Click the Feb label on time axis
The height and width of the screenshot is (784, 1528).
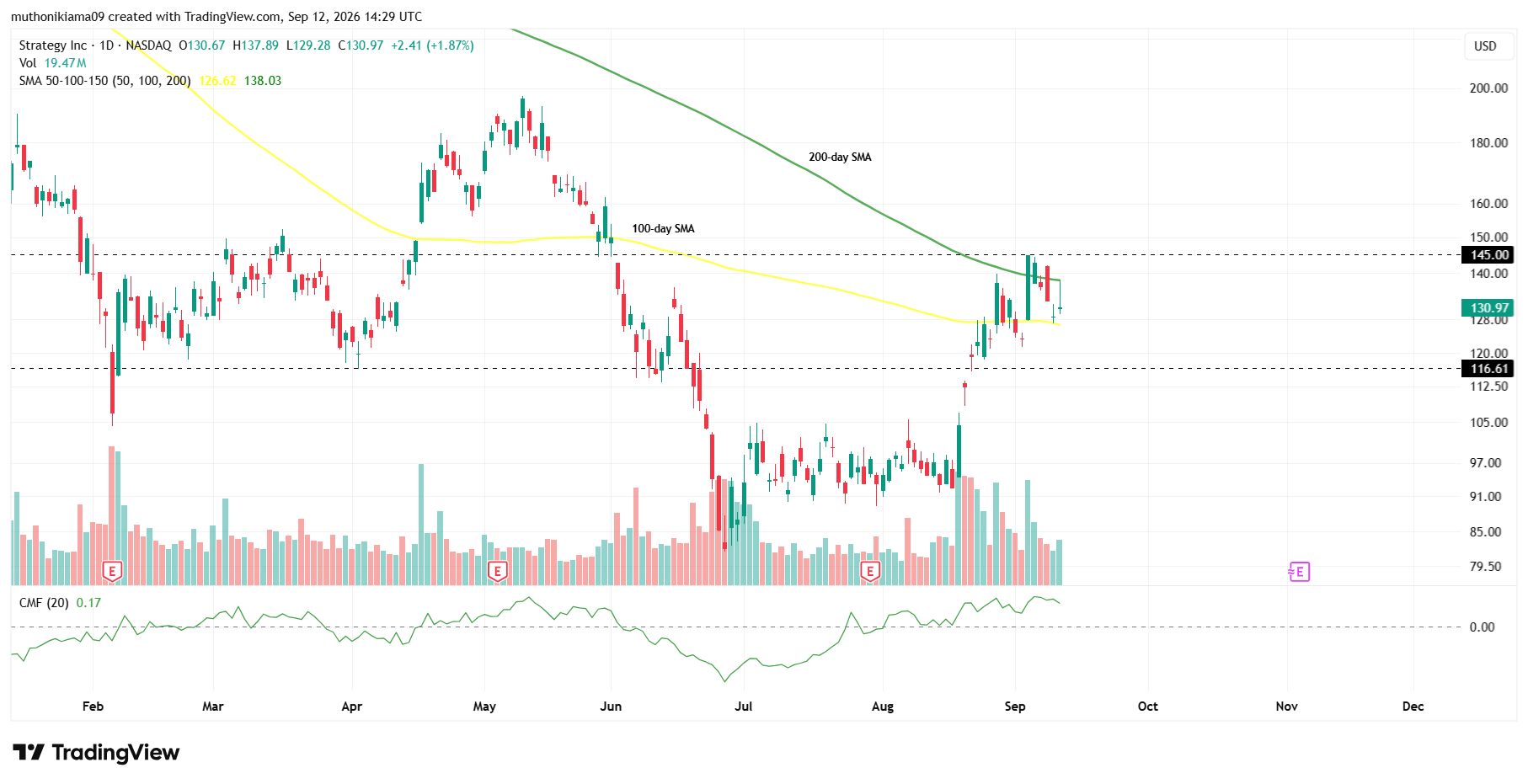point(93,707)
